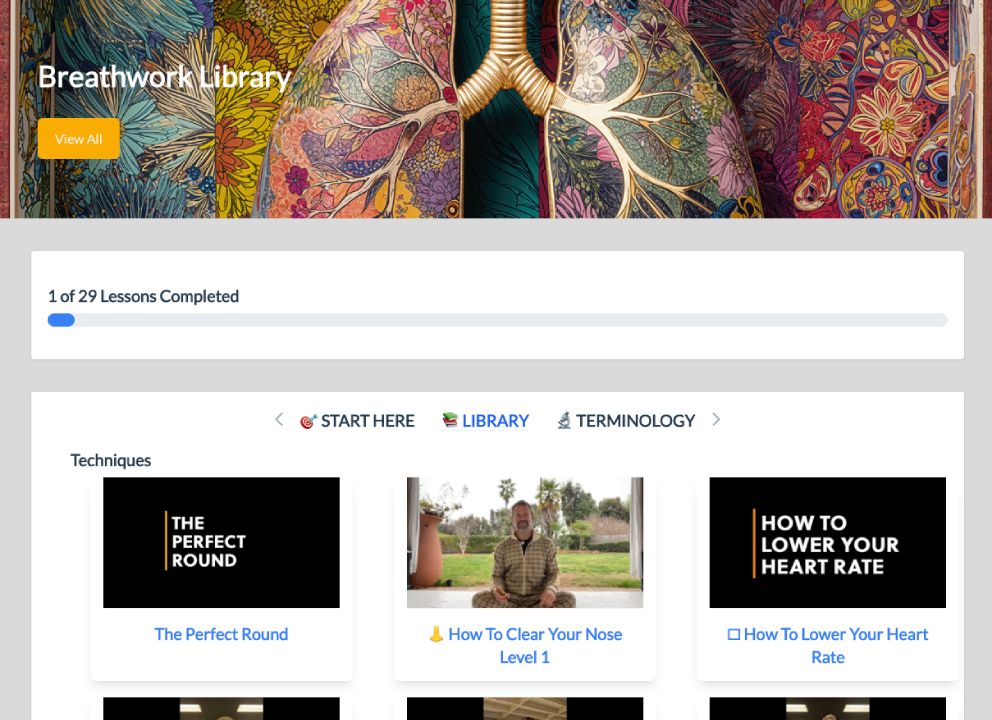
Task: Click the nose emoji icon before How To Clear
Action: tap(436, 634)
